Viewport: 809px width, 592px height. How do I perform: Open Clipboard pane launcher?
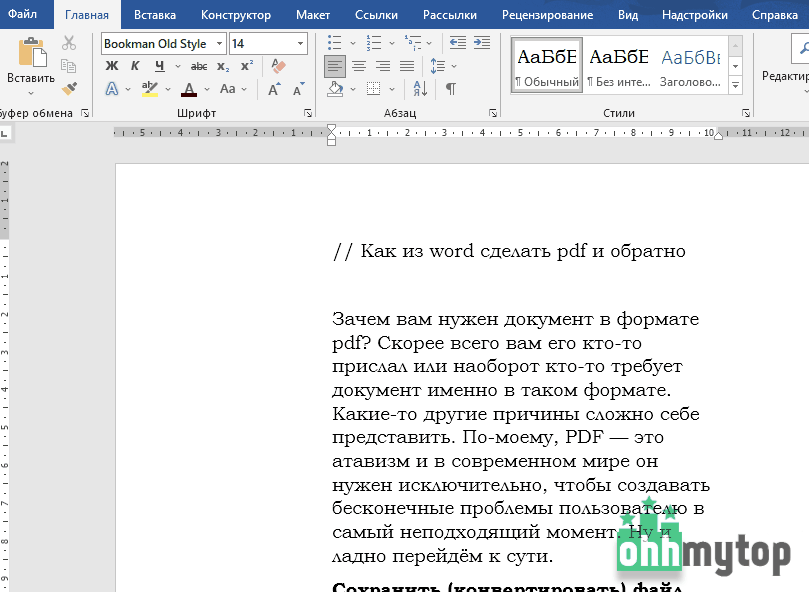coord(85,113)
